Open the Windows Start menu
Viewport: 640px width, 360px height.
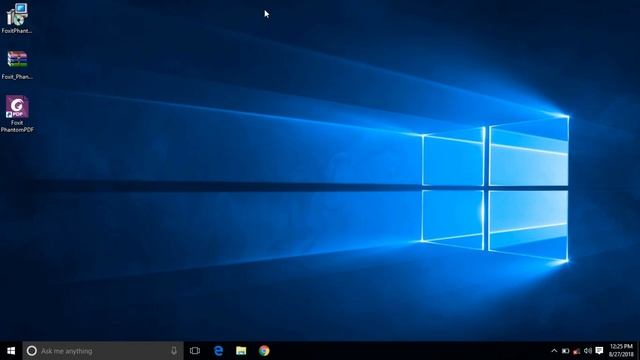11,351
